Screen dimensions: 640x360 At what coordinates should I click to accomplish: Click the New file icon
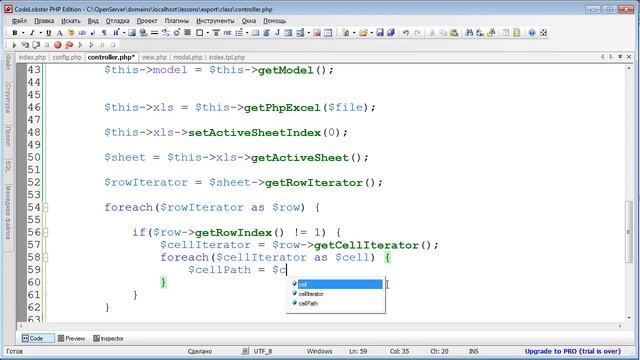(x=345, y=33)
